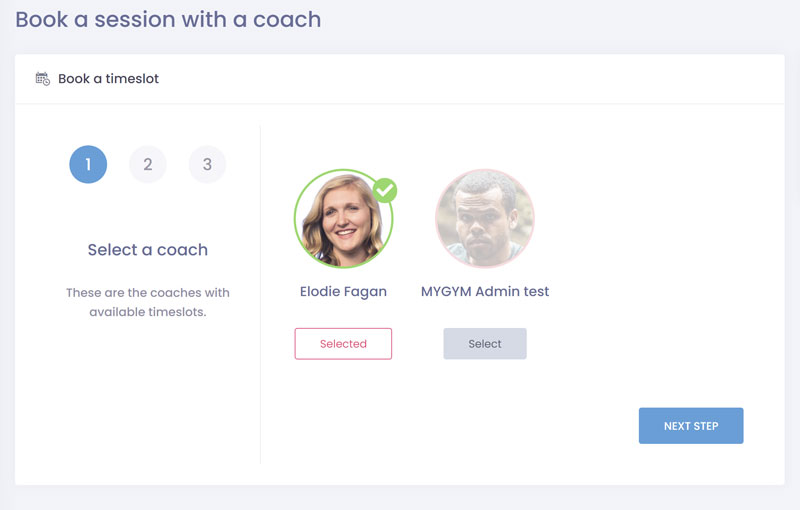Click the "Book a timeslot" card title text
Viewport: 800px width, 510px height.
pos(108,79)
